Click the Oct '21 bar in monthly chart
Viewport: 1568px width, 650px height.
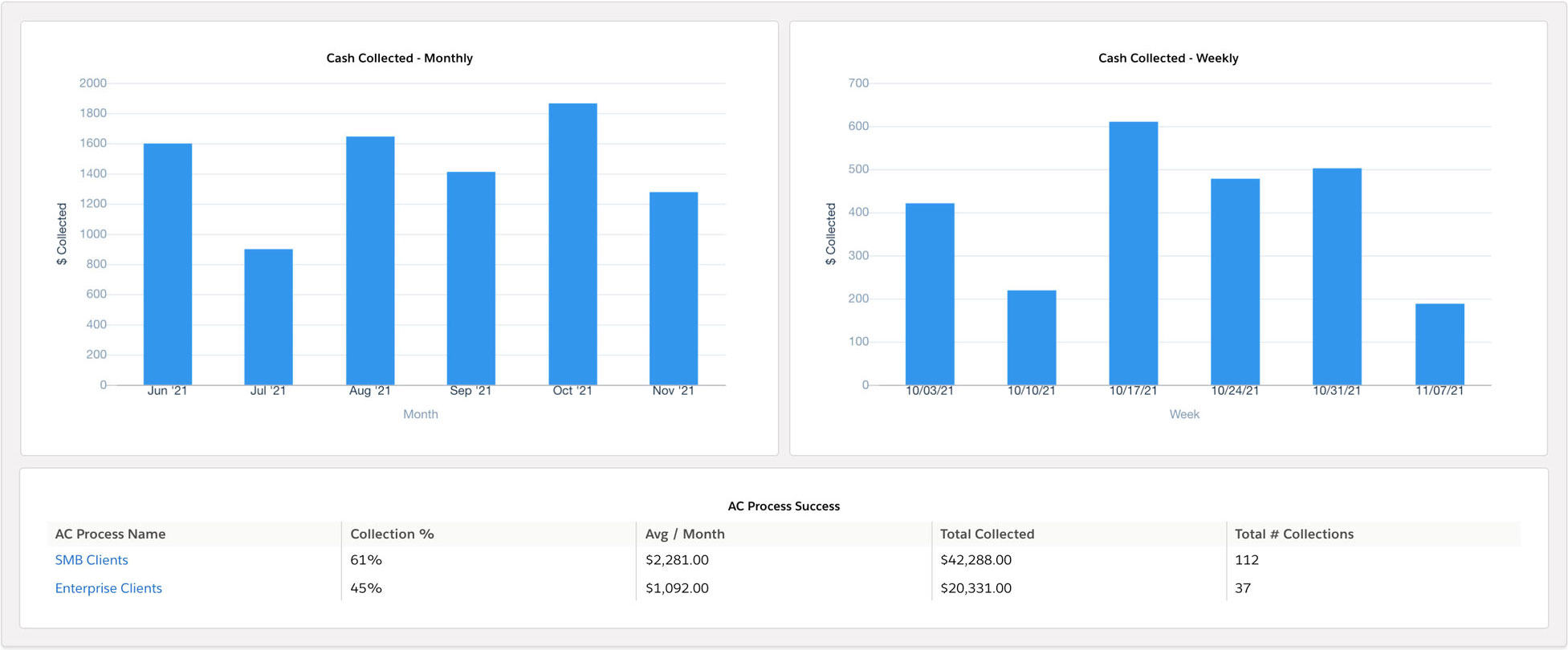click(x=573, y=244)
